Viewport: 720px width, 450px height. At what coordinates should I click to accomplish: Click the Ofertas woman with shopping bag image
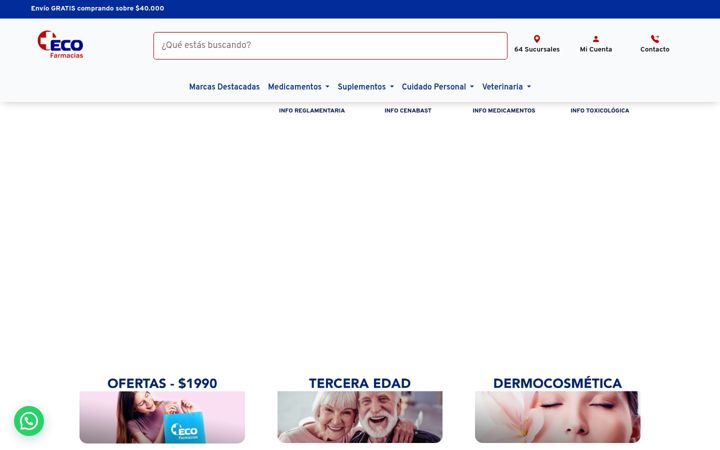pyautogui.click(x=162, y=417)
